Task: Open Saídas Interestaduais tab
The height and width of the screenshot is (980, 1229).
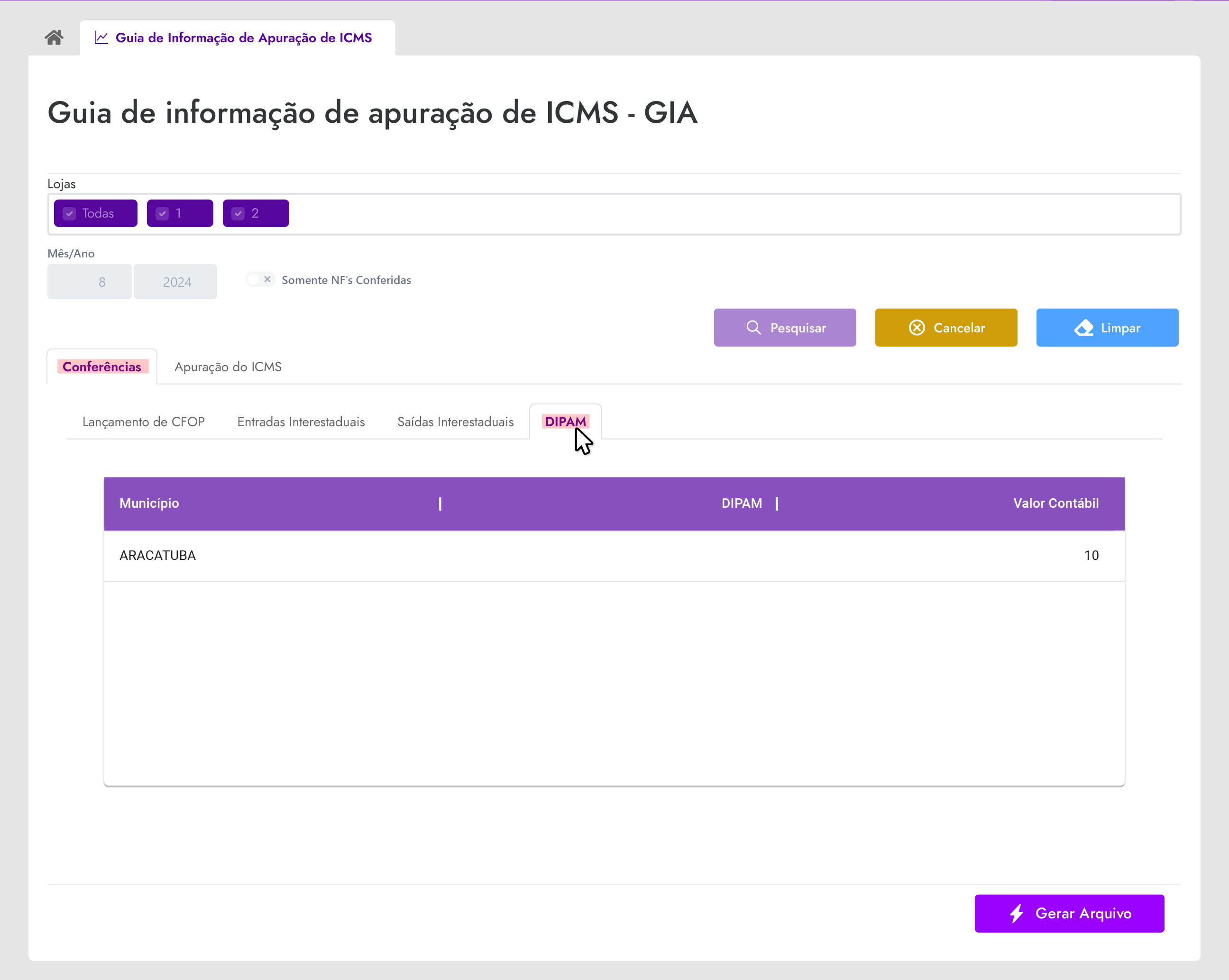Action: 456,422
